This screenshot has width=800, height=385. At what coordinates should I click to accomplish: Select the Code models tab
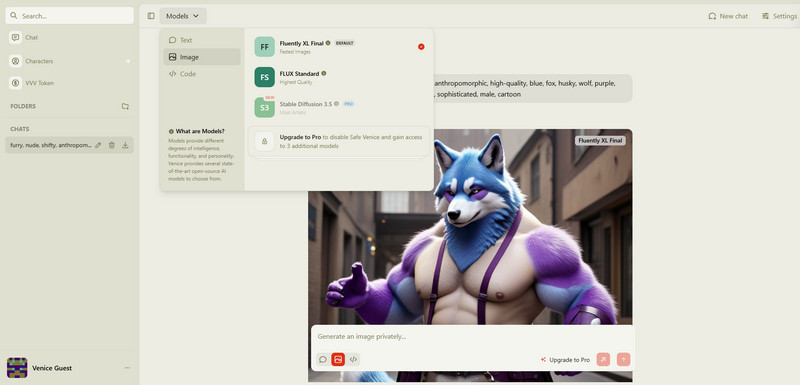tap(202, 74)
